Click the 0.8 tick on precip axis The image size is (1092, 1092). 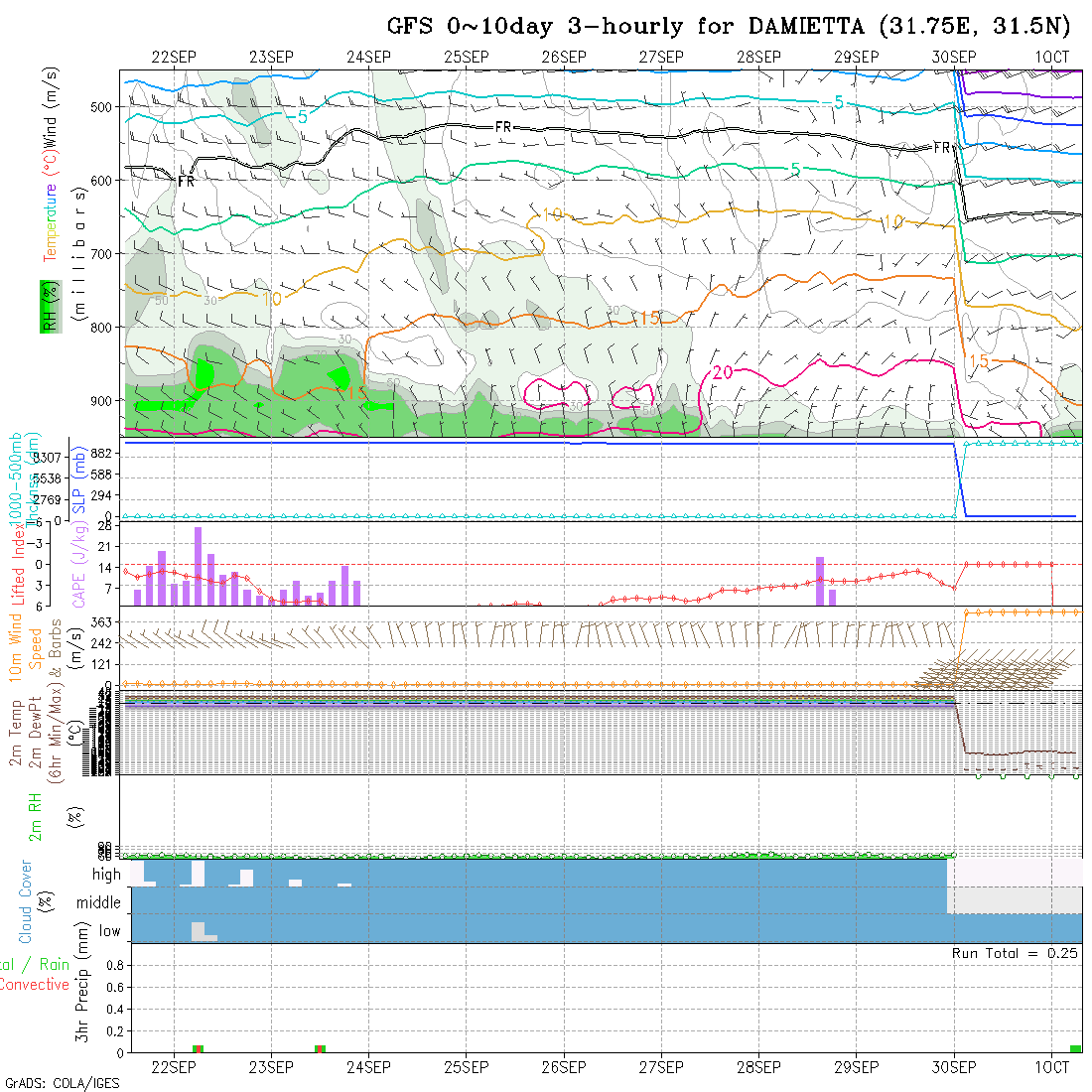pyautogui.click(x=113, y=965)
